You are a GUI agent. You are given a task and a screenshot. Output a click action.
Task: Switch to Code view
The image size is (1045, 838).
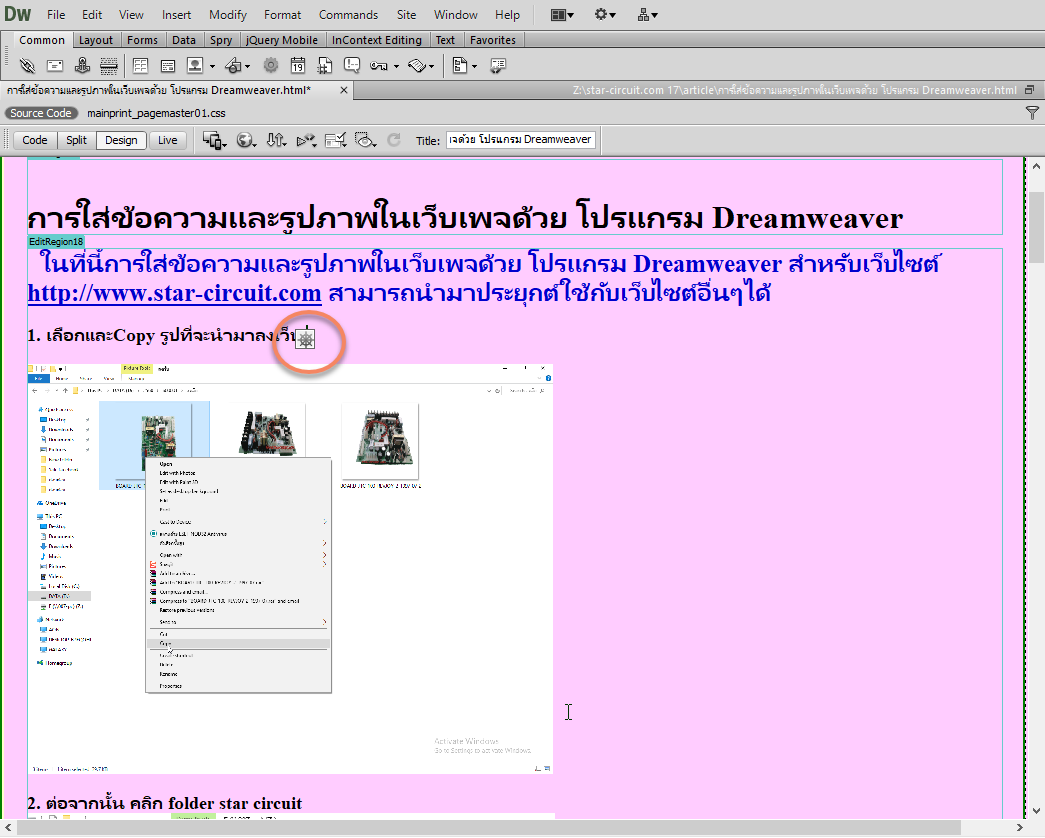[x=35, y=140]
